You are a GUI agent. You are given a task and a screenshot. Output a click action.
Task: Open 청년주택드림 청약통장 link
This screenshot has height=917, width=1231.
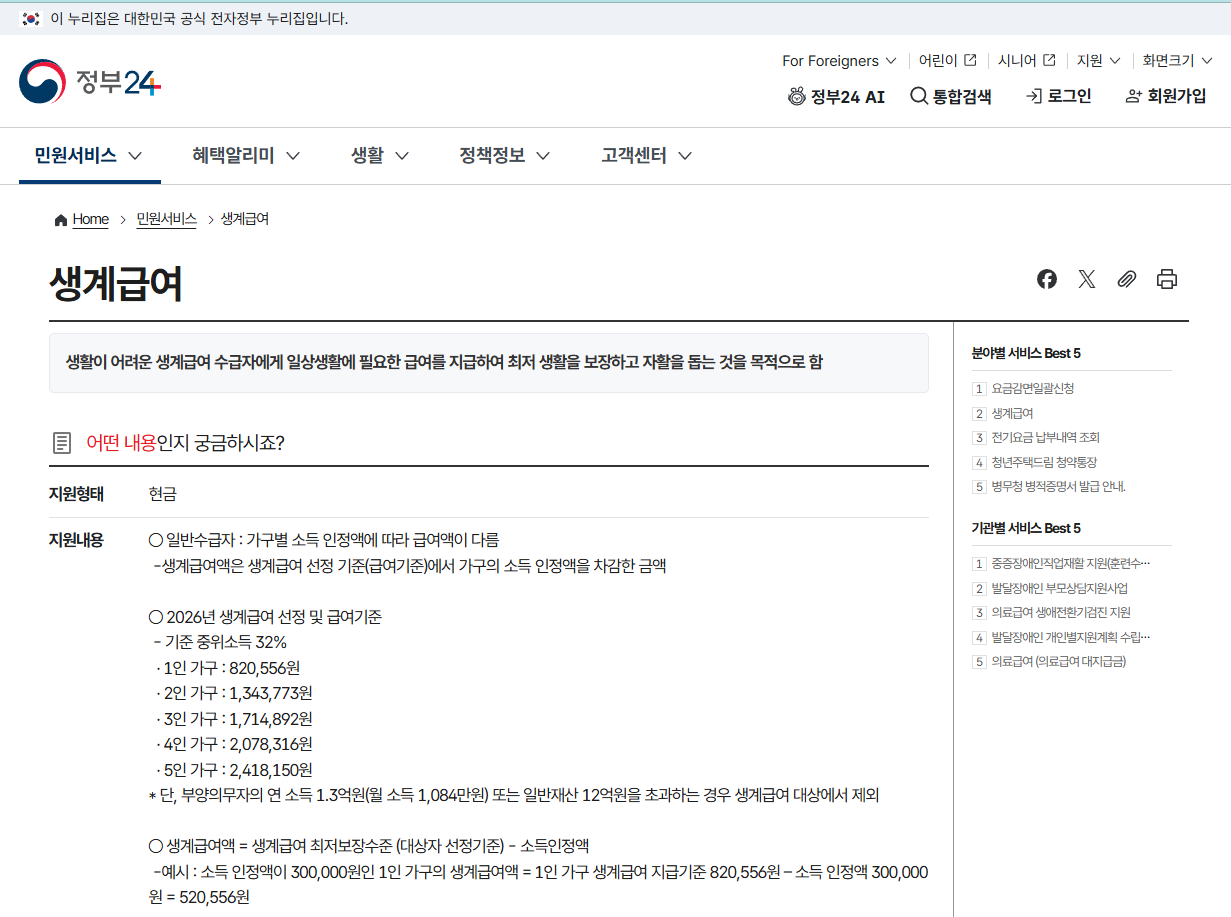[1044, 463]
